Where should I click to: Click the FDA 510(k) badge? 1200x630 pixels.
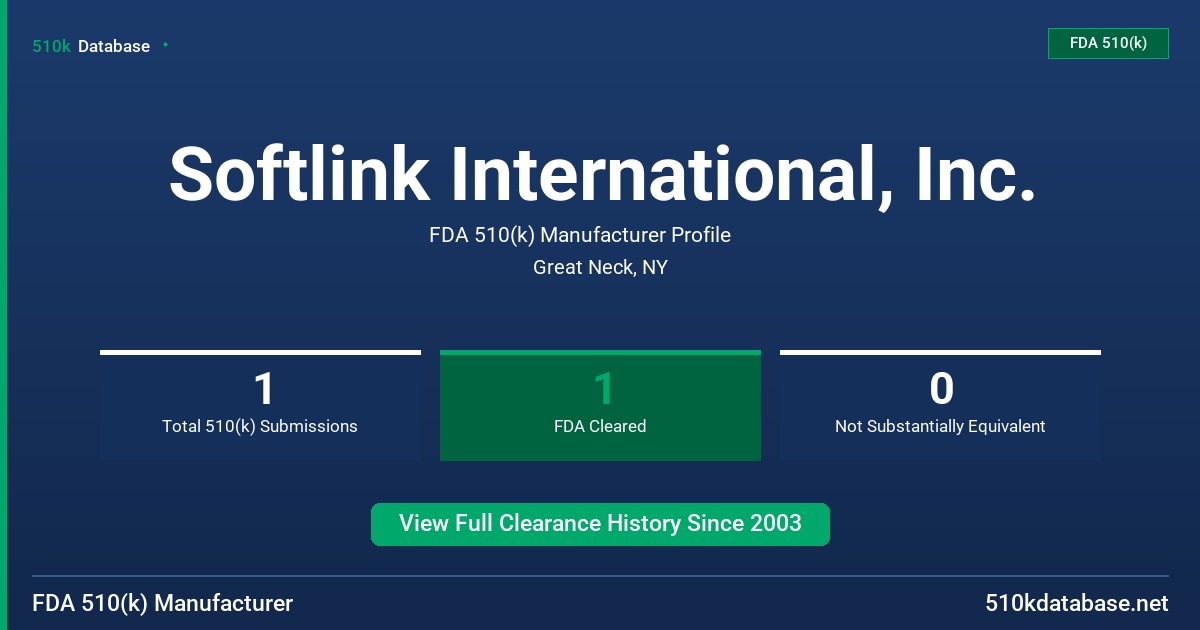1108,44
